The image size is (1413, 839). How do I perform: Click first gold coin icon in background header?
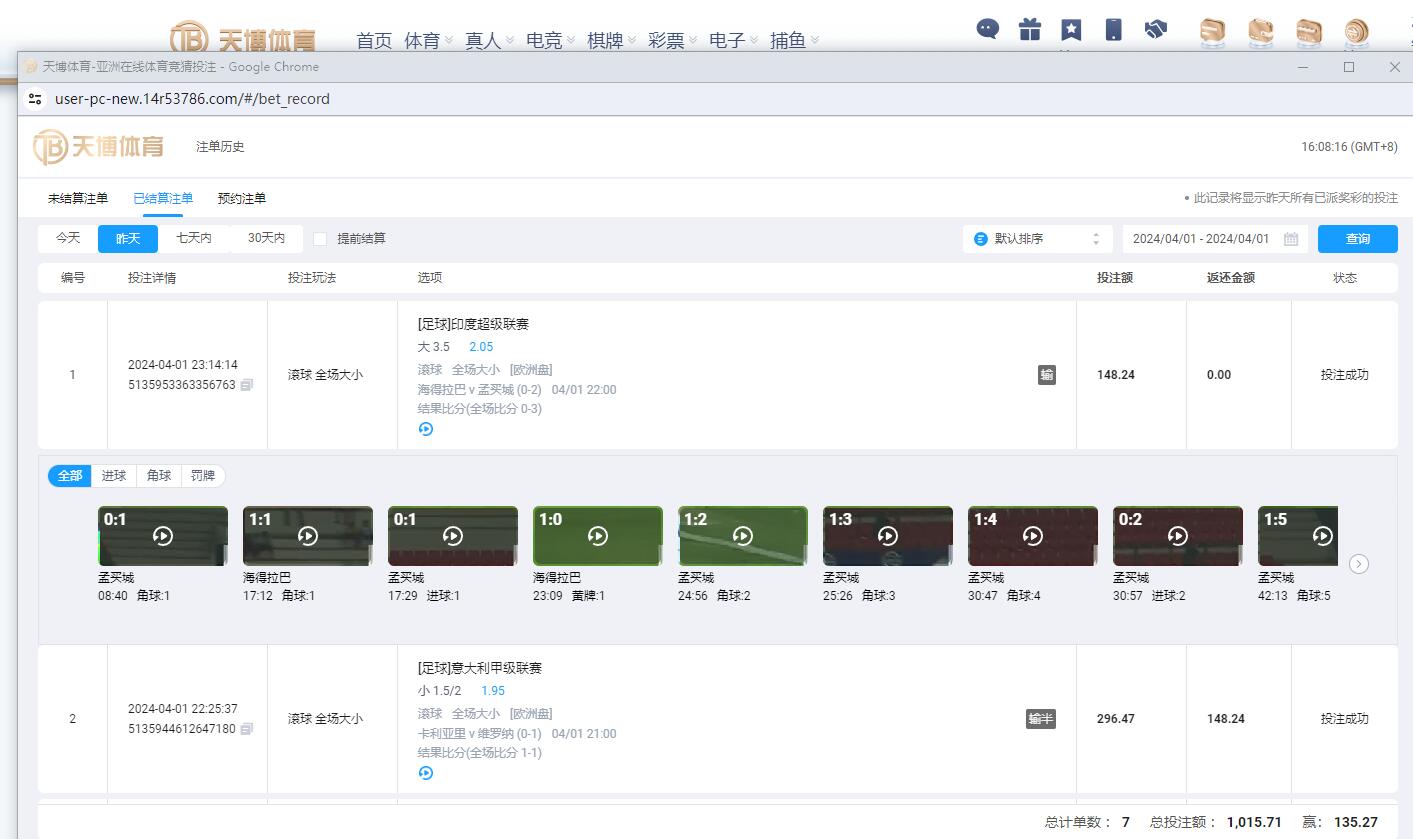click(1213, 33)
